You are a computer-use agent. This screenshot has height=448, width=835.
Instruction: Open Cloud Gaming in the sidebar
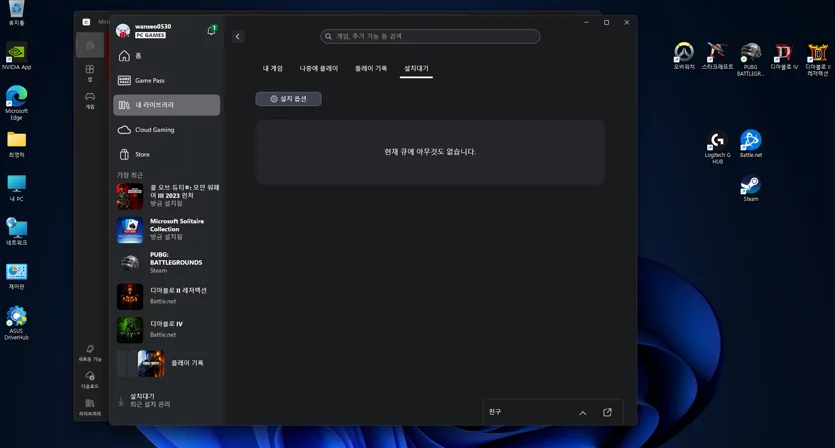click(x=166, y=129)
